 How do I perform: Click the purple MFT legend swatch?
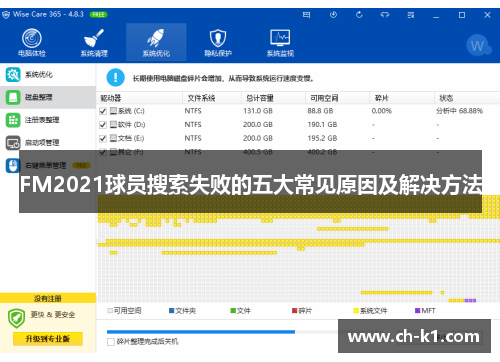coord(417,311)
